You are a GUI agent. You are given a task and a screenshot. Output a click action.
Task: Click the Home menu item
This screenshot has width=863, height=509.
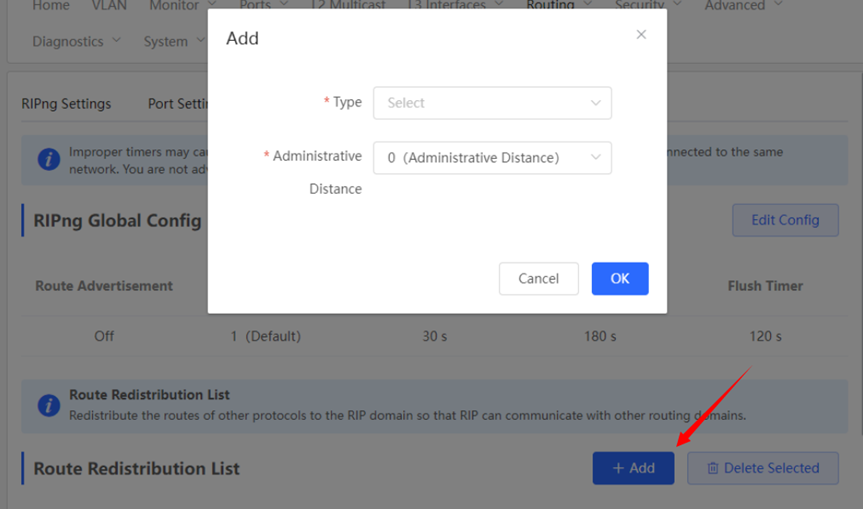pyautogui.click(x=51, y=6)
